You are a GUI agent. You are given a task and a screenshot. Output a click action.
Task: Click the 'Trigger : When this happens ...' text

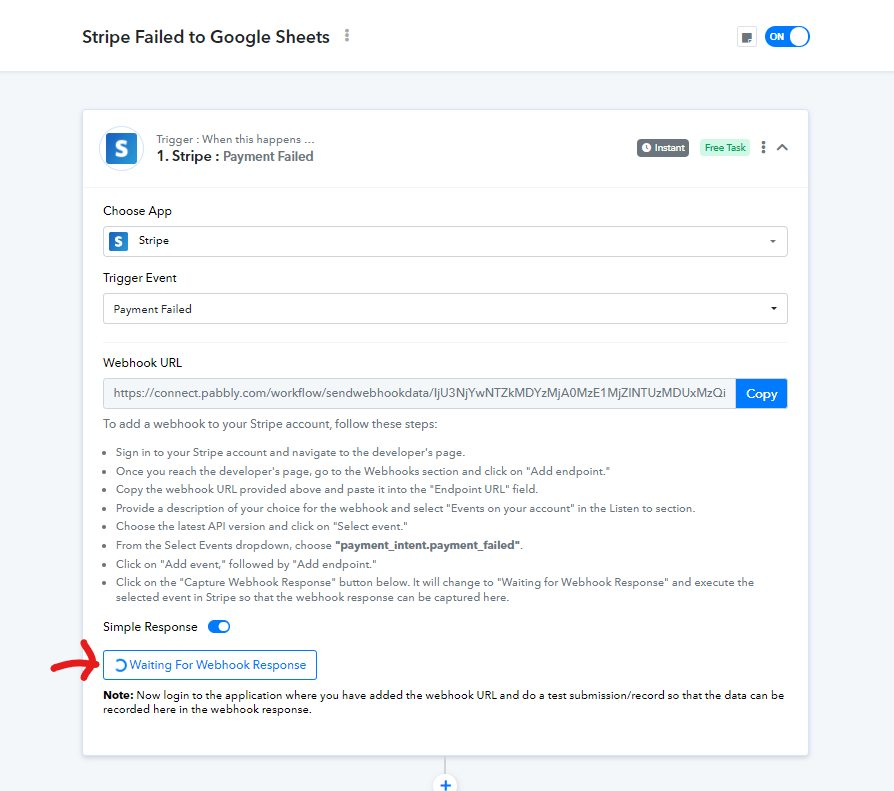point(235,139)
